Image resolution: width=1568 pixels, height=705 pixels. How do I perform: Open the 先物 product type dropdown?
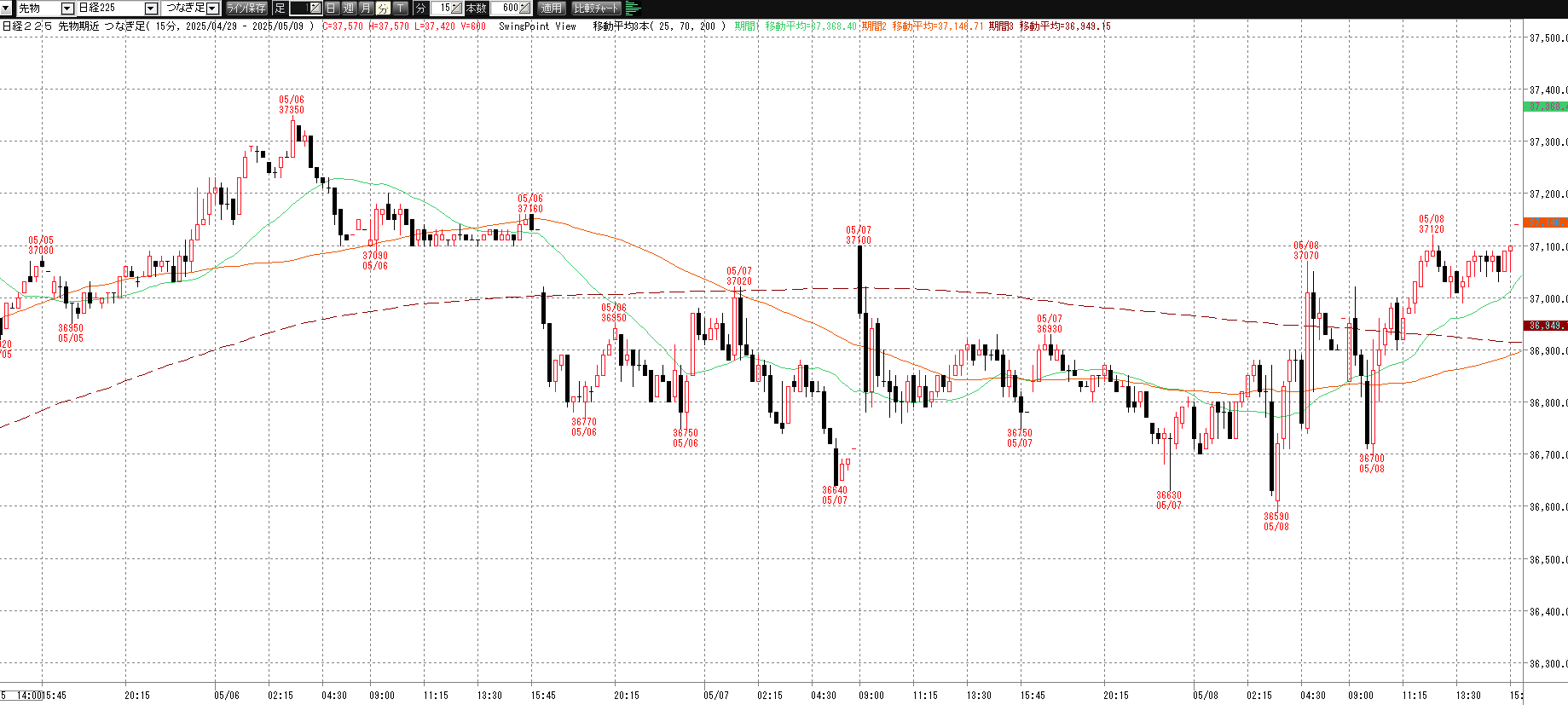pos(67,9)
